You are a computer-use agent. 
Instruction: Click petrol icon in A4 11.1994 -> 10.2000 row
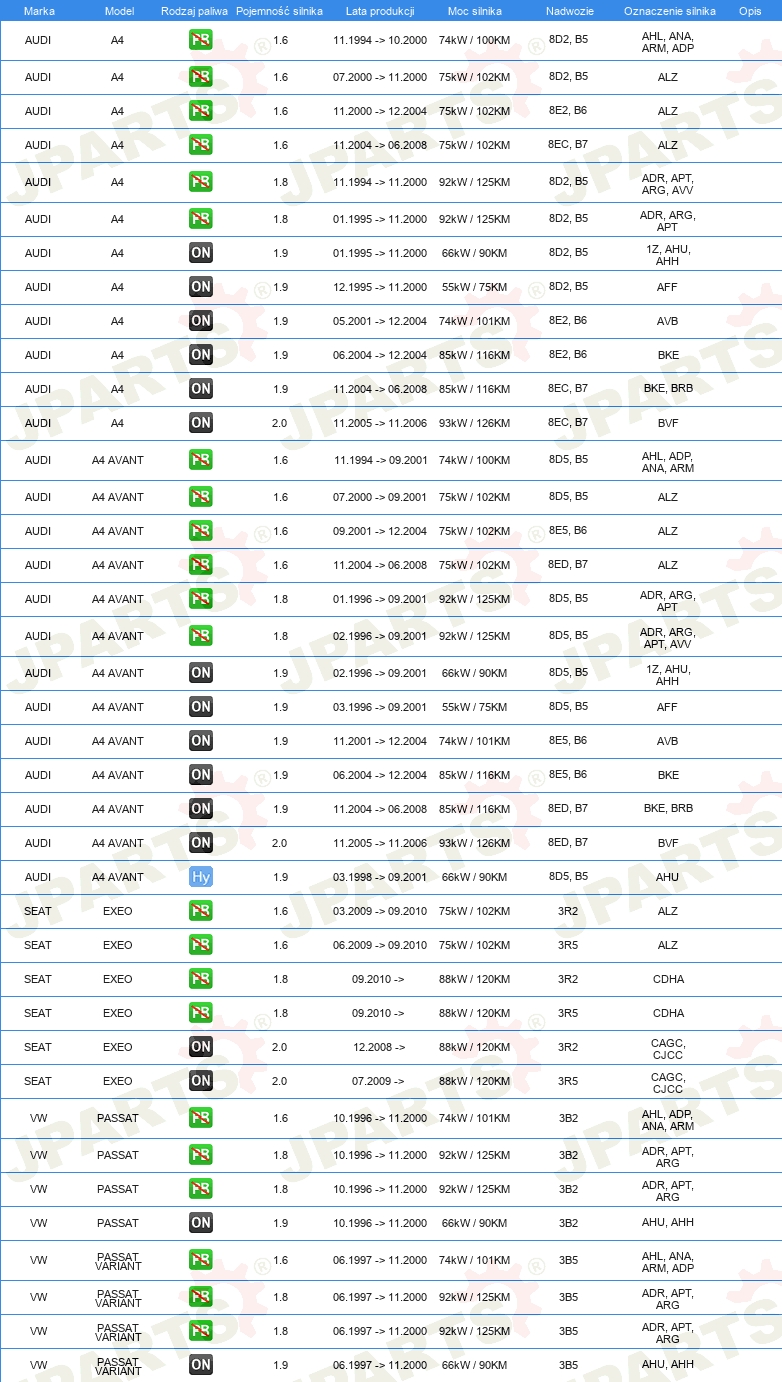click(x=201, y=41)
